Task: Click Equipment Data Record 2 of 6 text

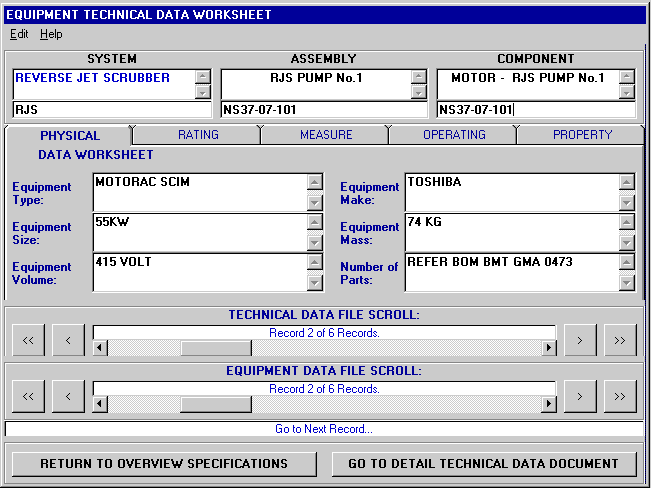Action: 324,389
